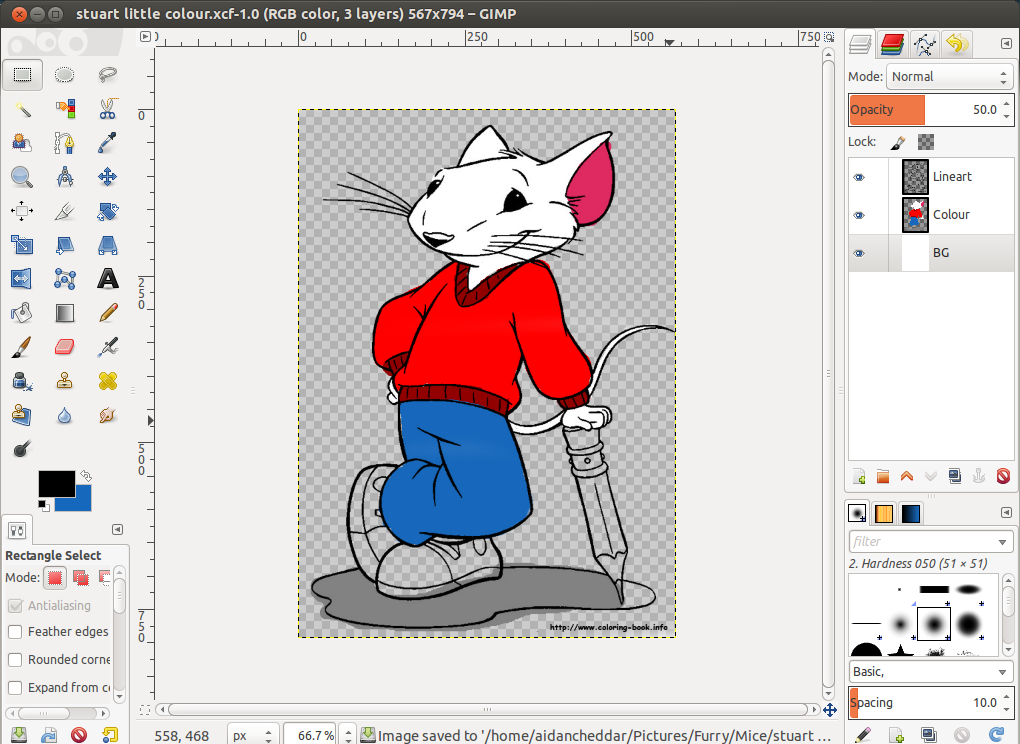Select the Heal bandage tool

click(x=107, y=380)
